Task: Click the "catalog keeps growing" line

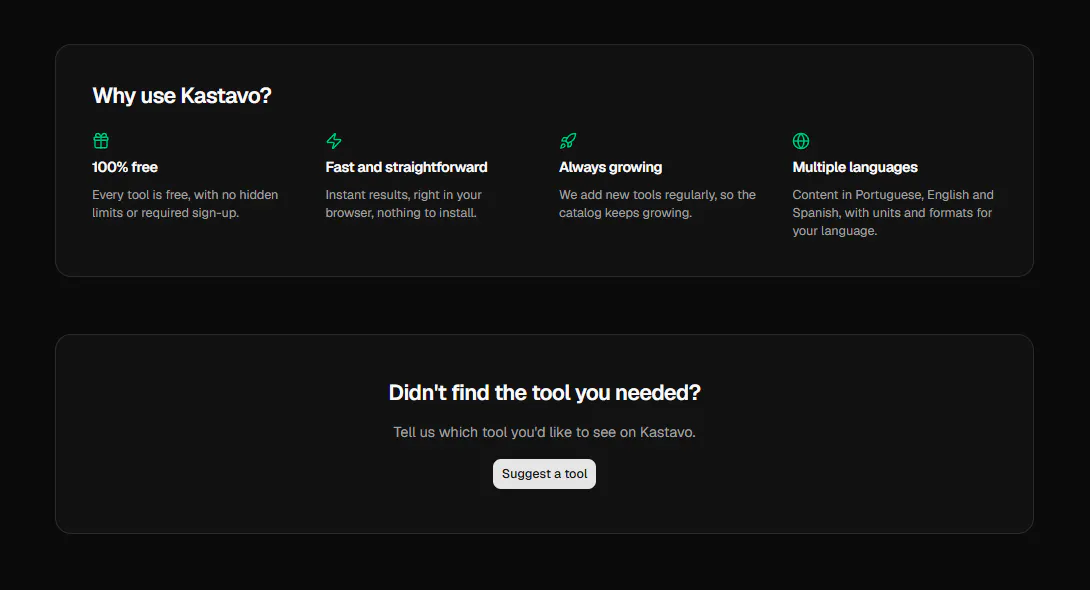Action: [626, 213]
